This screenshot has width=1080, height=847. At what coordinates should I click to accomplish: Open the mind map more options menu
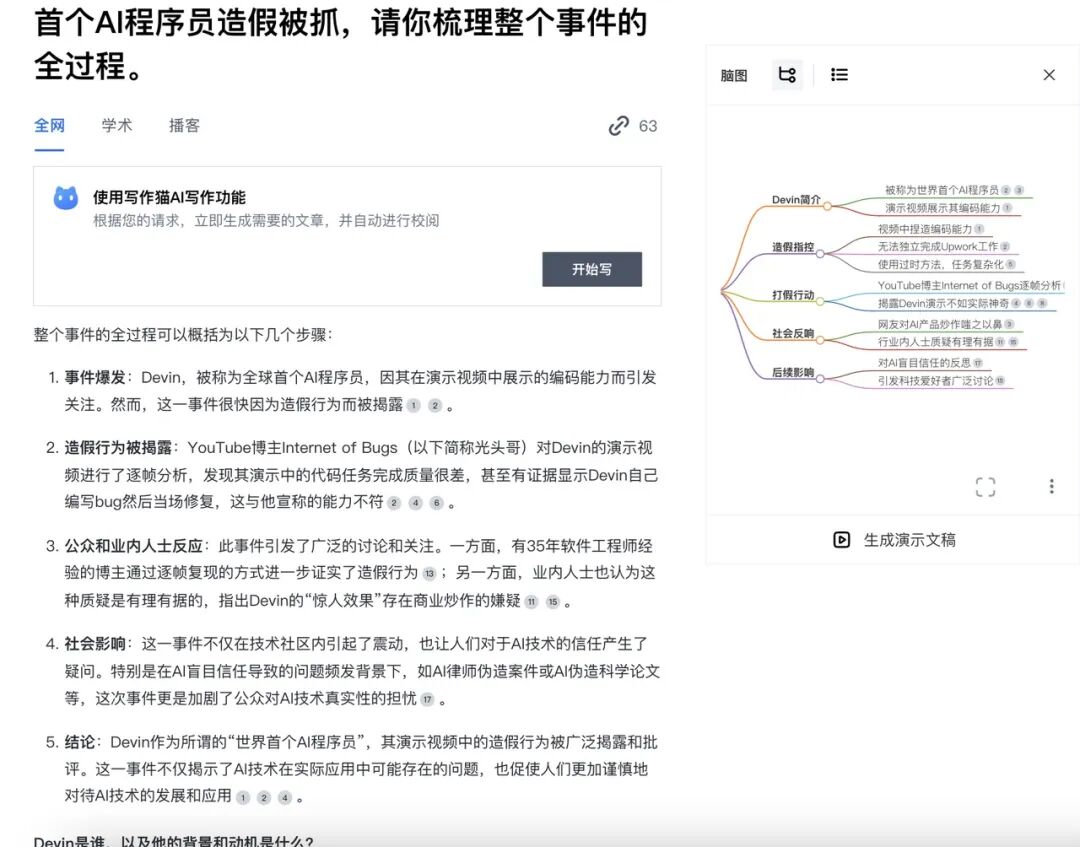pyautogui.click(x=1051, y=486)
